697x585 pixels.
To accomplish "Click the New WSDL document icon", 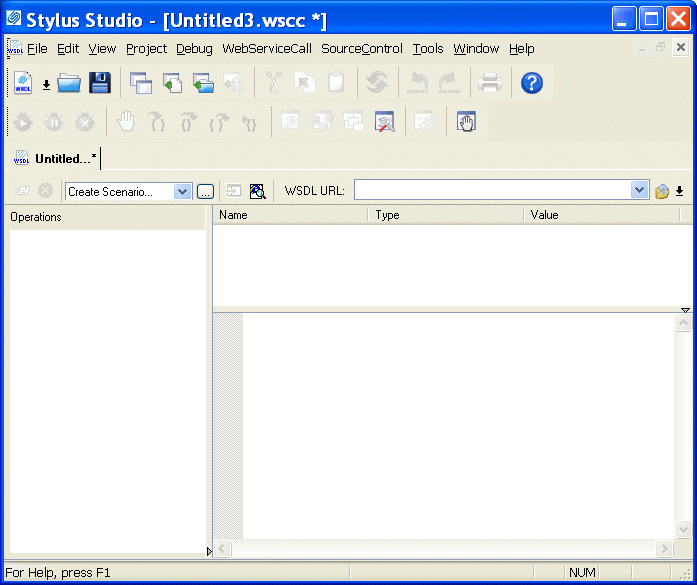I will tap(22, 83).
